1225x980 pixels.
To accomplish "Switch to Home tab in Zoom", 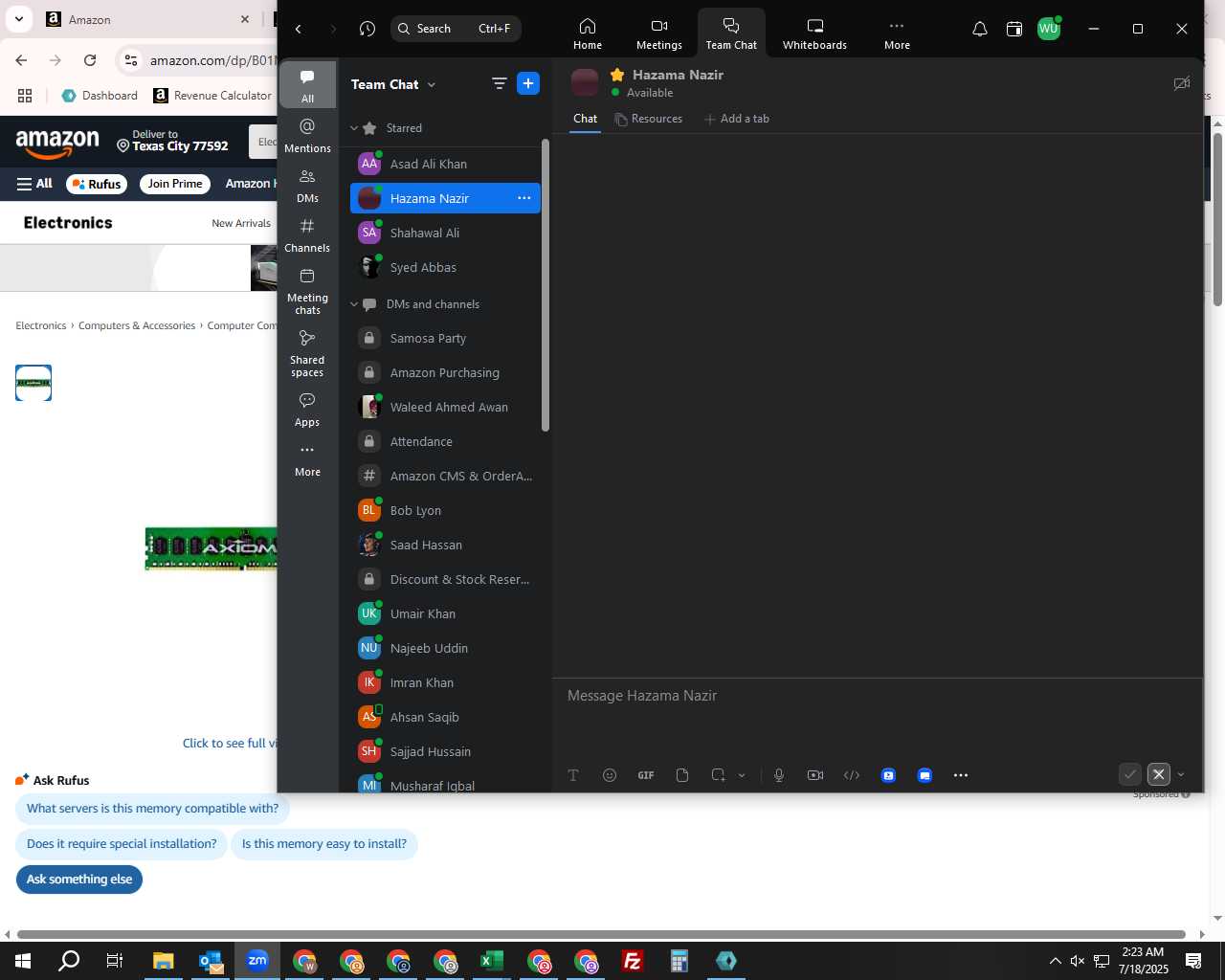I will 588,33.
